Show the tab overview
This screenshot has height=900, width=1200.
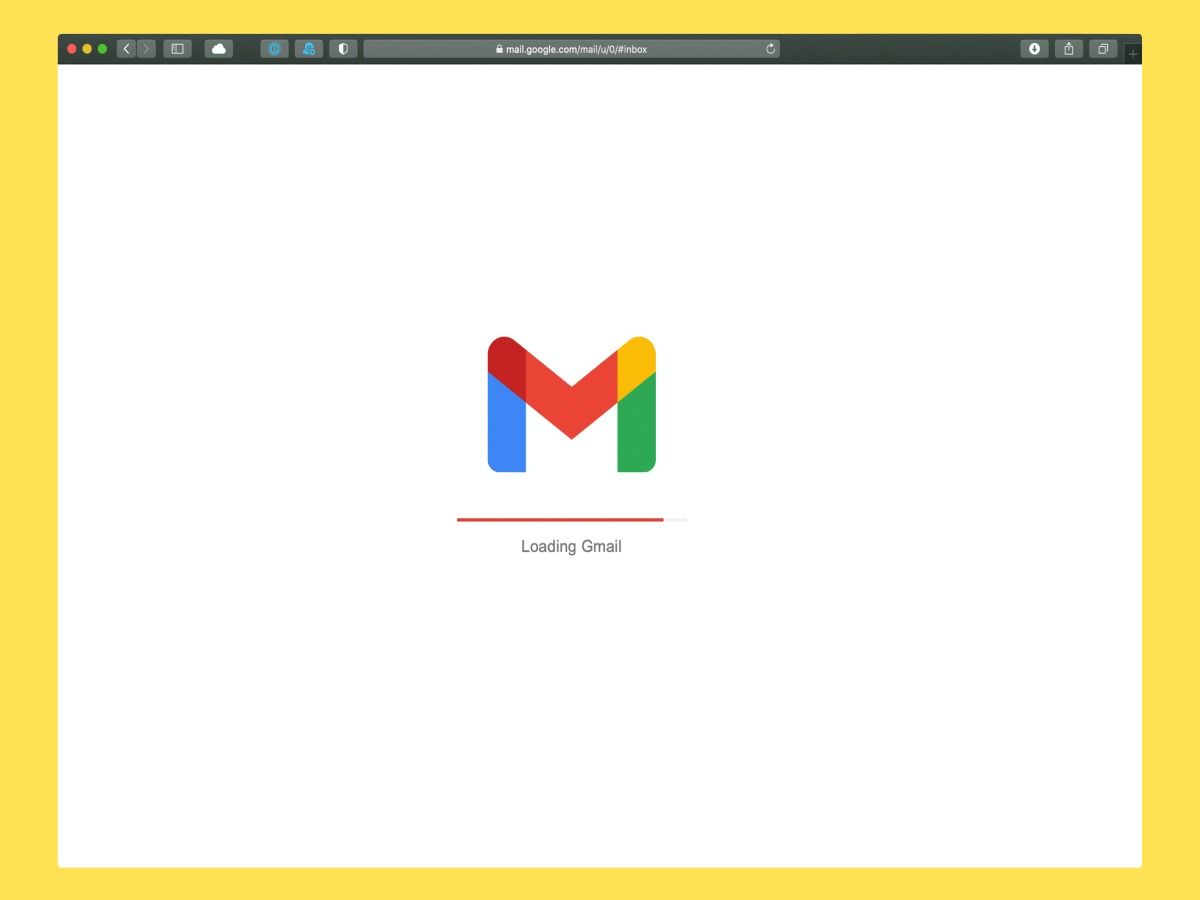1103,49
